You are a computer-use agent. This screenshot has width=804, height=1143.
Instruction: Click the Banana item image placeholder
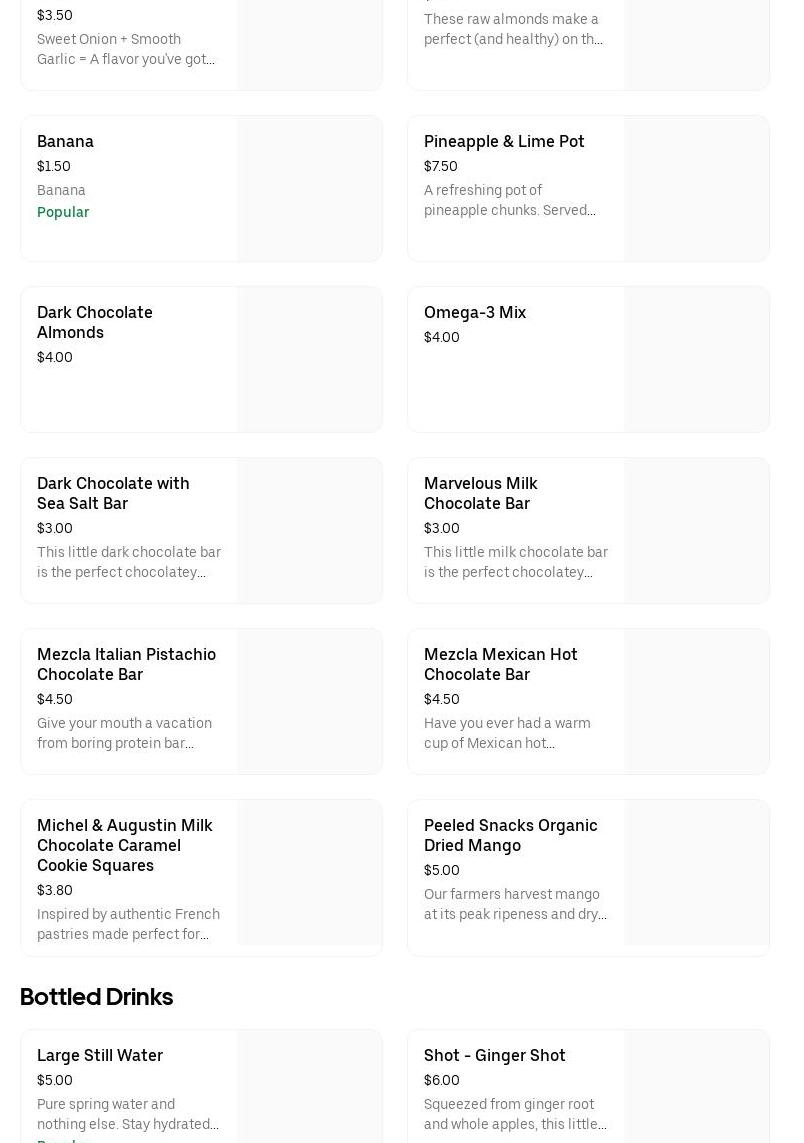point(309,189)
